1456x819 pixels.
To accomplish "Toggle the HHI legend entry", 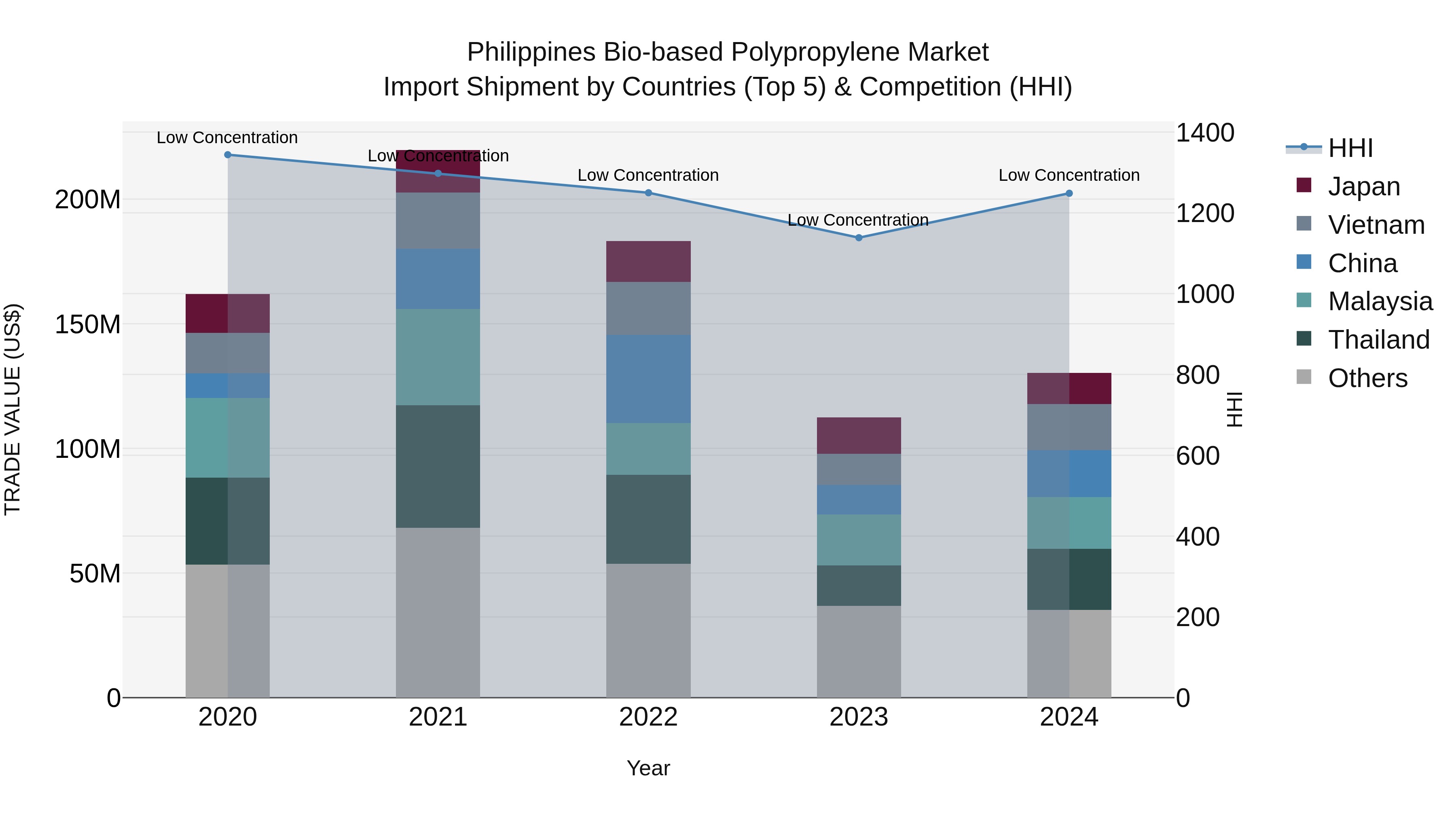I will coord(1329,148).
